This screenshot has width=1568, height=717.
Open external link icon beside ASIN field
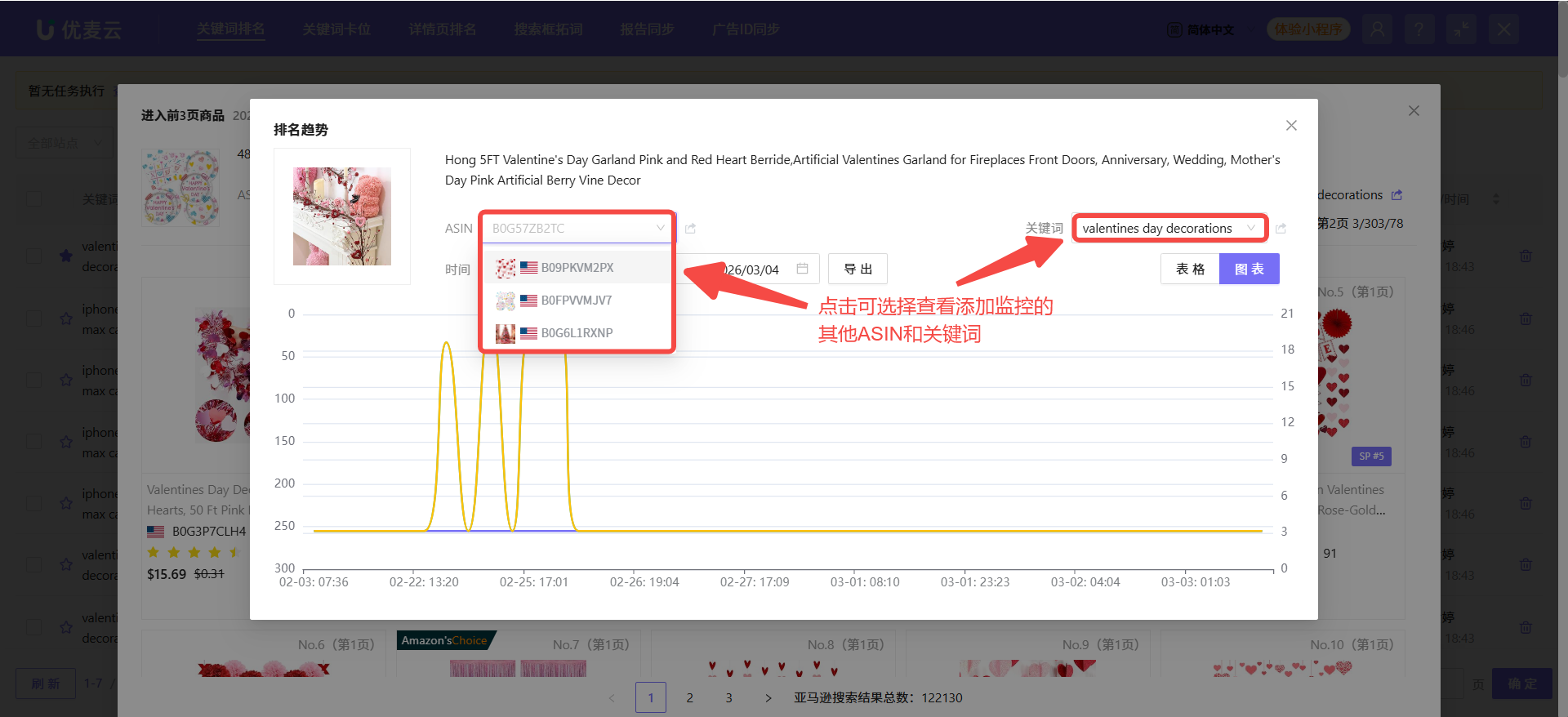pos(690,229)
